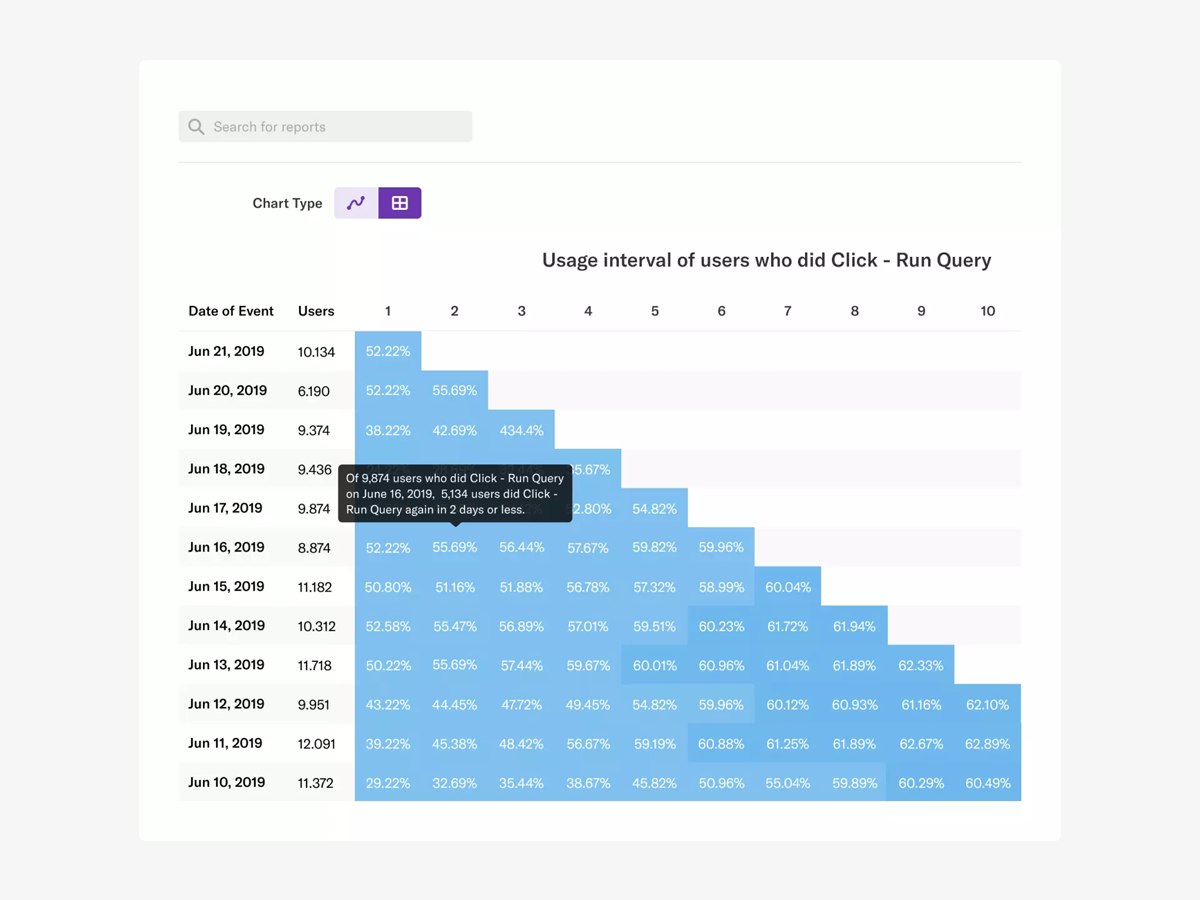
Task: Toggle chart view to line graph mode
Action: pyautogui.click(x=355, y=202)
